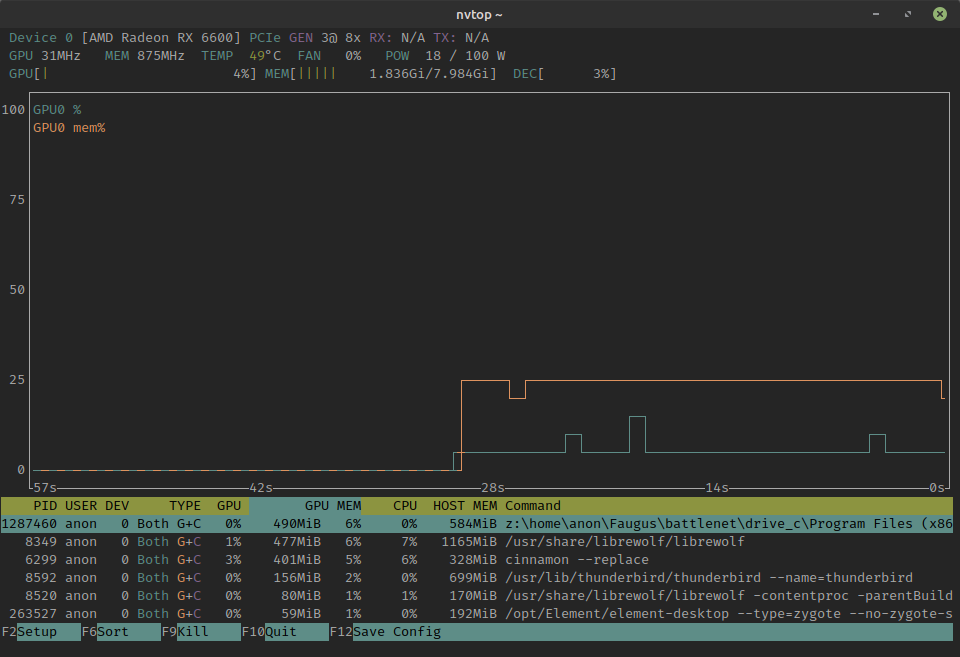Viewport: 960px width, 657px height.
Task: Click the PCIe GEN 3@ 8x label
Action: click(305, 38)
